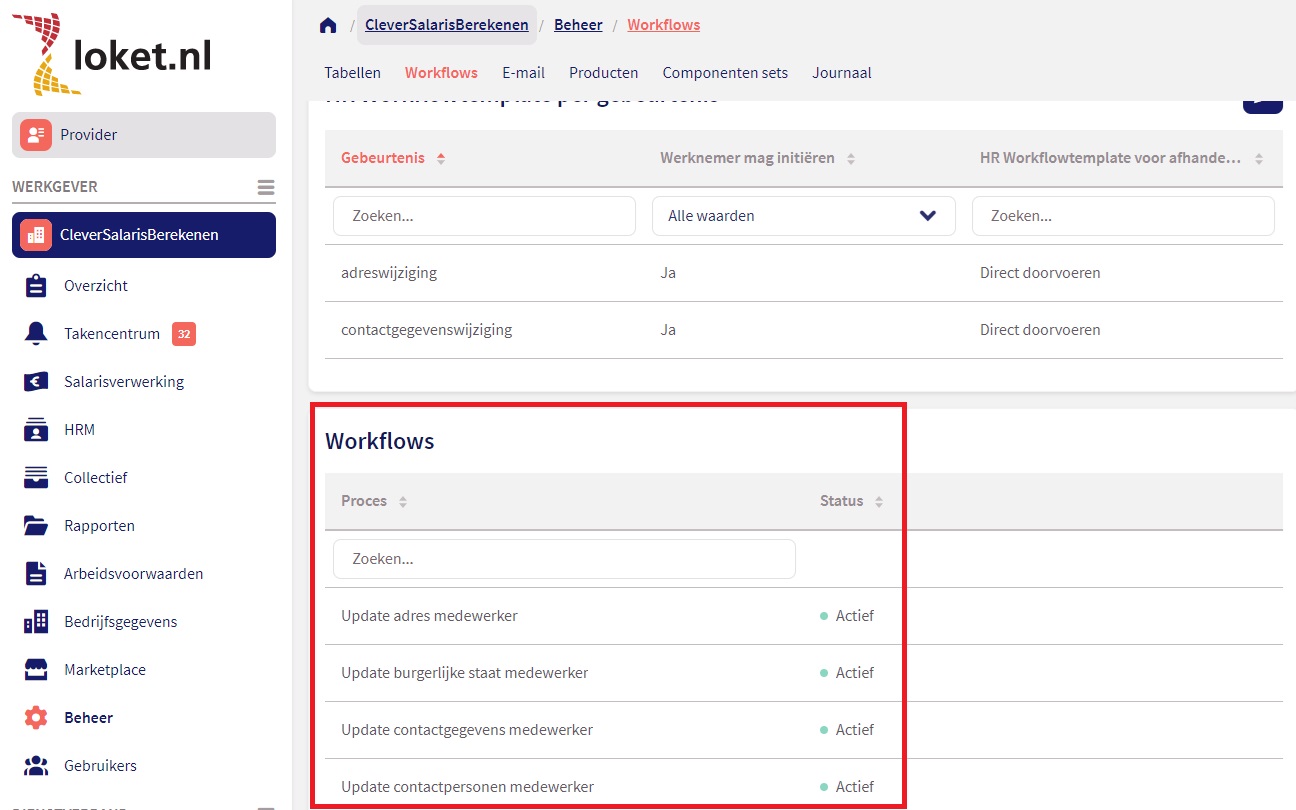This screenshot has height=810, width=1296.
Task: Open the HRM sidebar icon
Action: tap(36, 430)
